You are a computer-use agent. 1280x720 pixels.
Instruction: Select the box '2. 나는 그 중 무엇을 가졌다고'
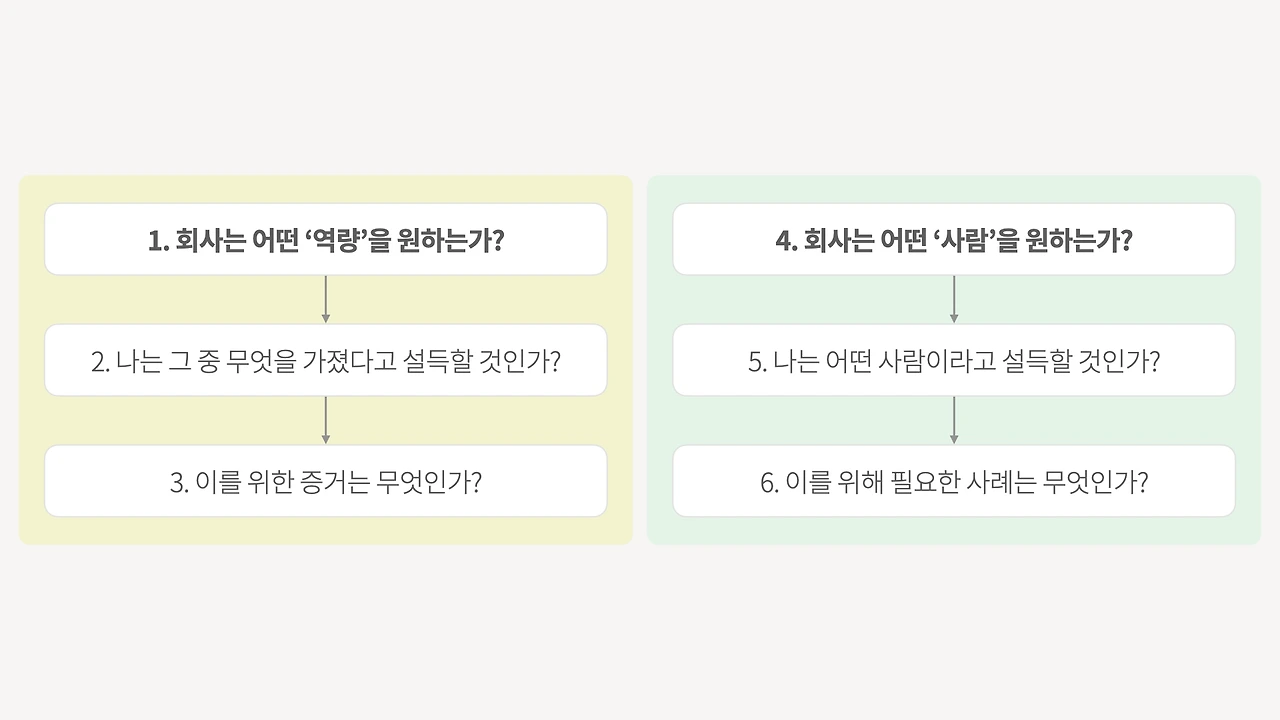coord(326,360)
